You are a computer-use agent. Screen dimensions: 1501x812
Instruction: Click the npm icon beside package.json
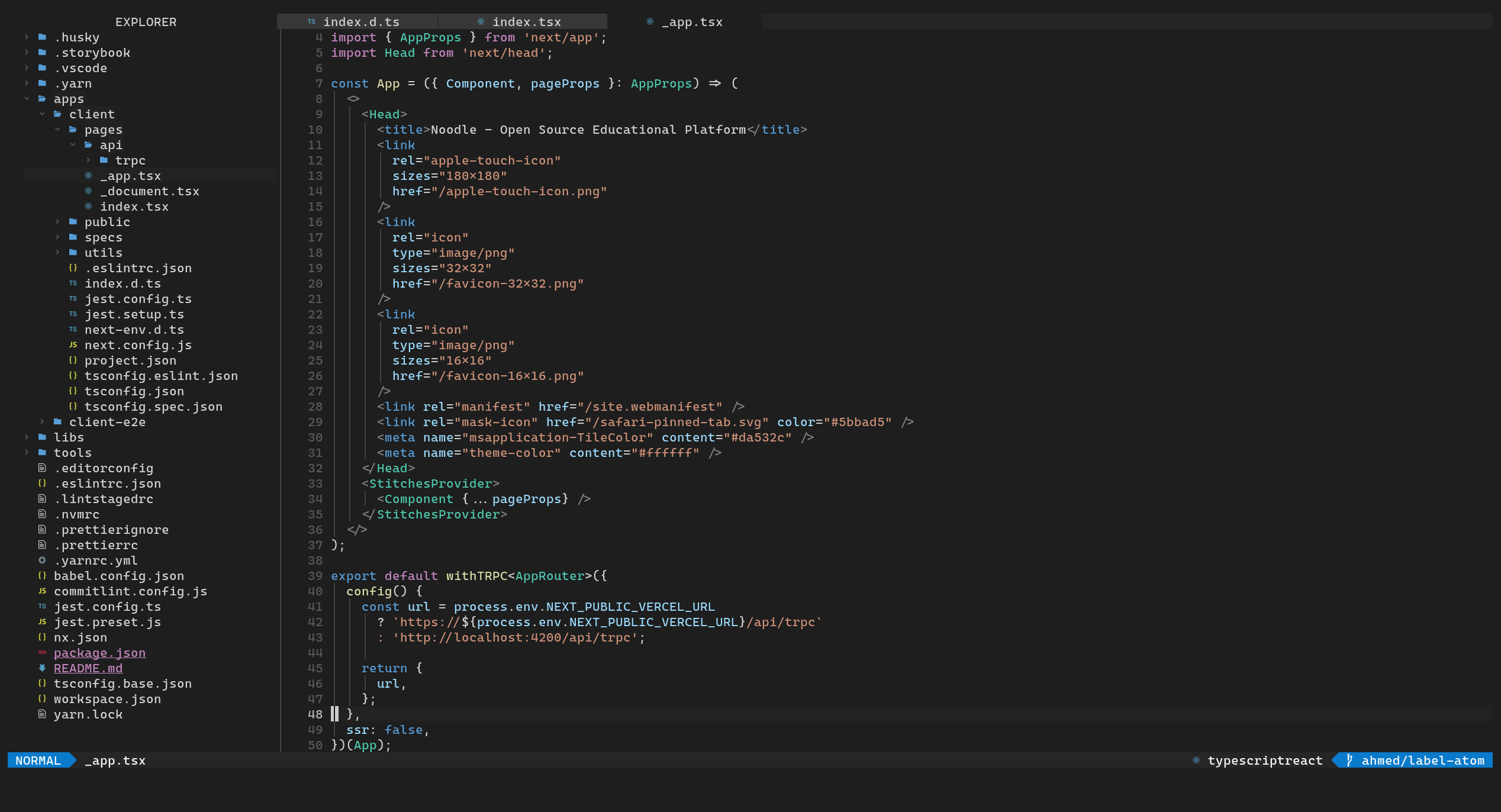coord(42,653)
